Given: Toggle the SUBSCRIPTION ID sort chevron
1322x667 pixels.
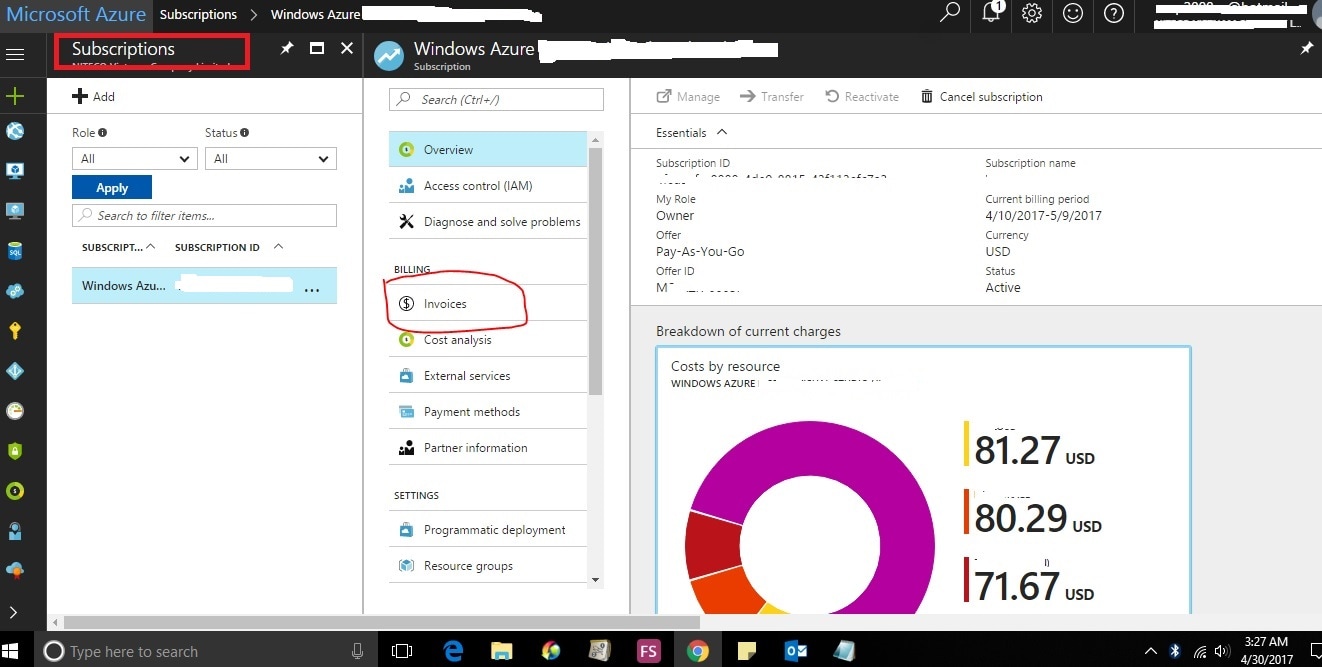Looking at the screenshot, I should point(277,246).
